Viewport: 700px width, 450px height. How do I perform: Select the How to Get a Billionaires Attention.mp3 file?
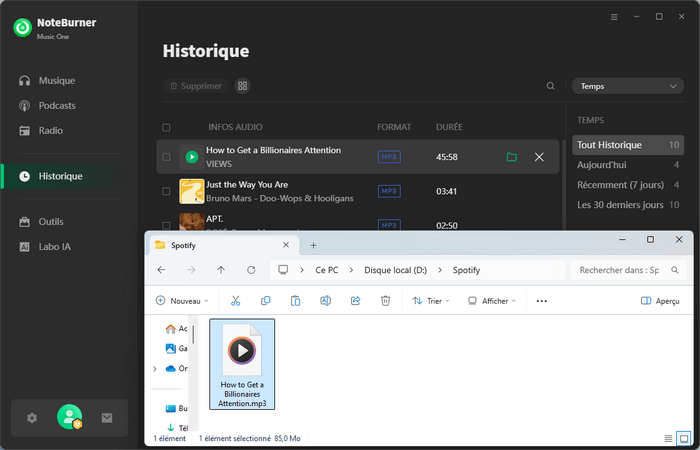241,364
